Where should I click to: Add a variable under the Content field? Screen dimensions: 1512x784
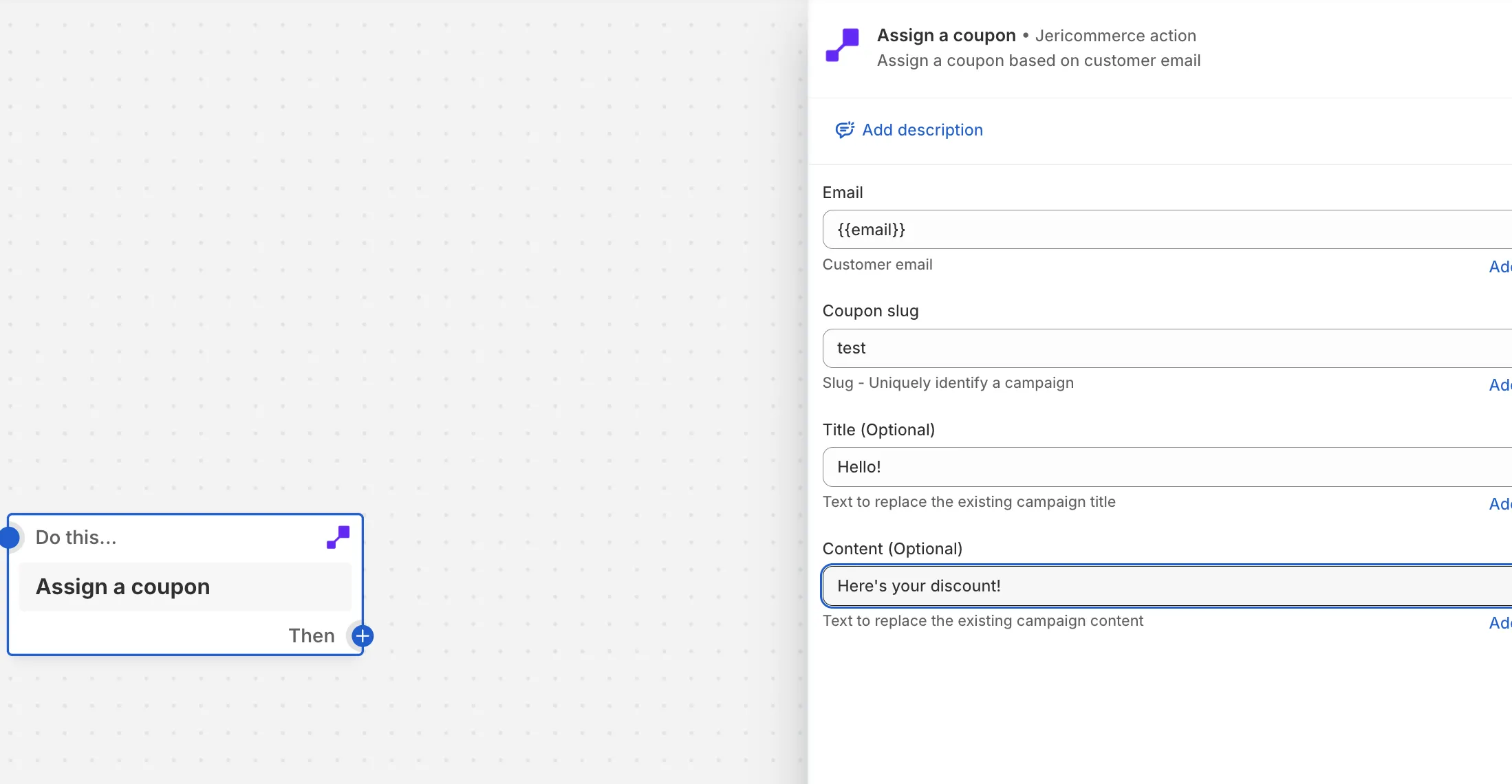1500,623
